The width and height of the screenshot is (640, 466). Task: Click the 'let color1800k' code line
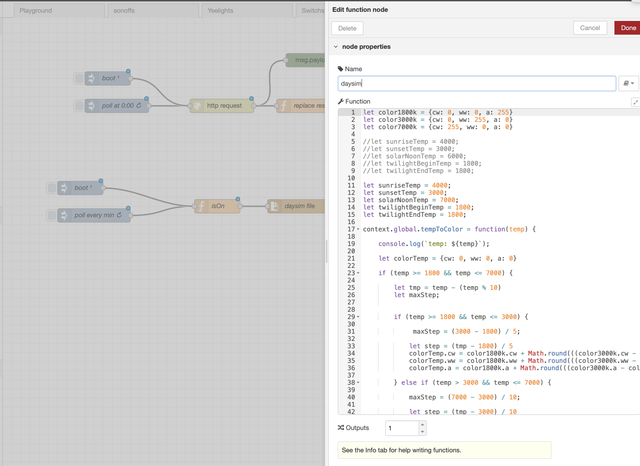[438, 112]
